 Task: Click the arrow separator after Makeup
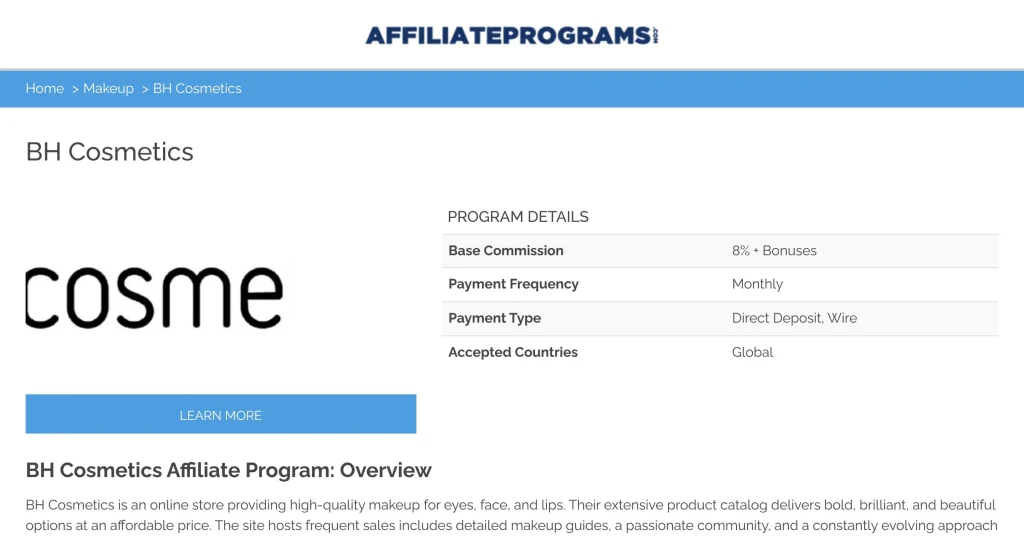click(x=144, y=89)
